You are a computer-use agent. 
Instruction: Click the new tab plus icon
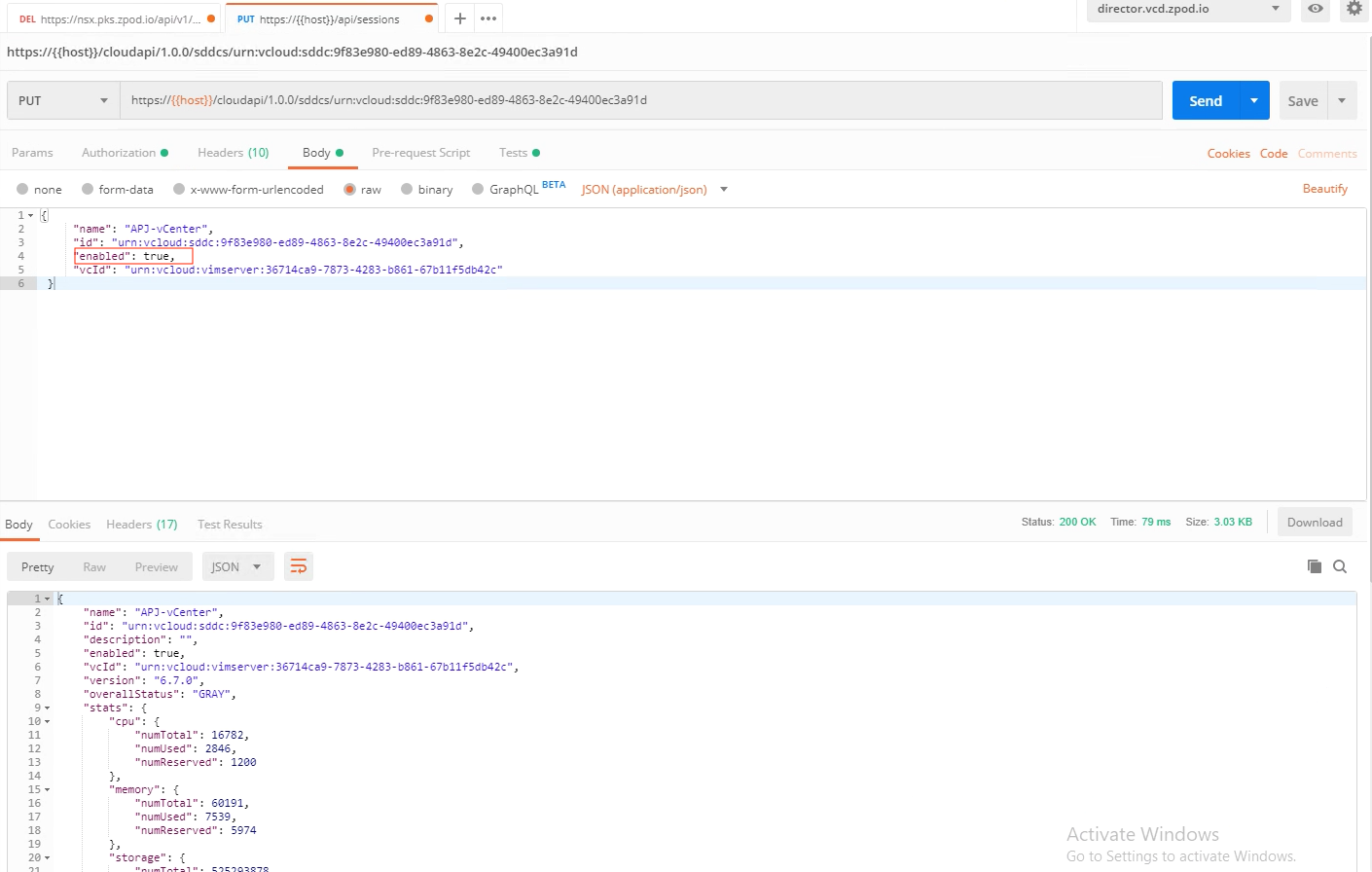point(460,18)
